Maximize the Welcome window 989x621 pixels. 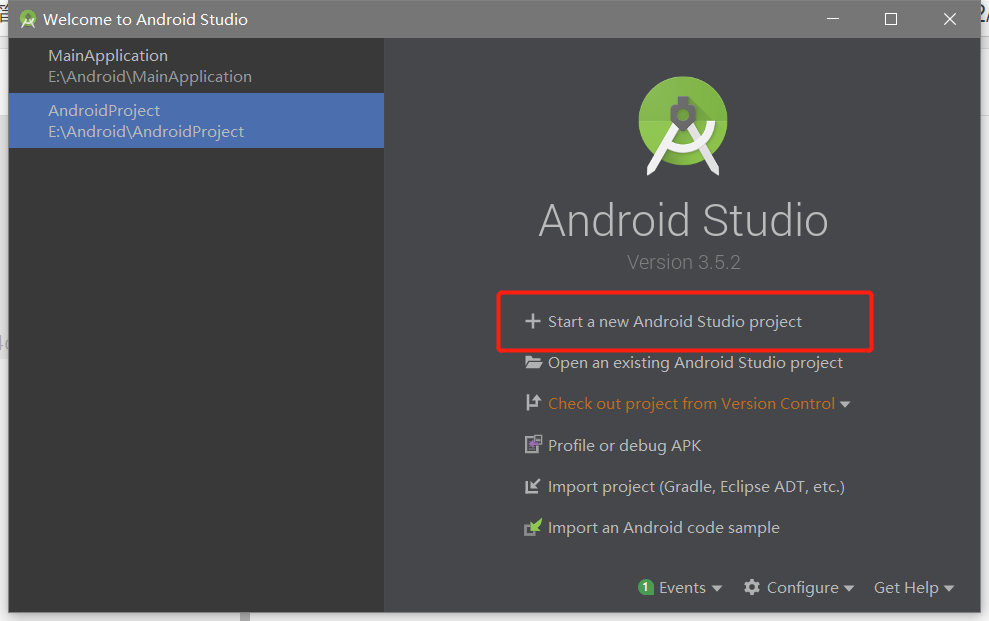click(891, 19)
